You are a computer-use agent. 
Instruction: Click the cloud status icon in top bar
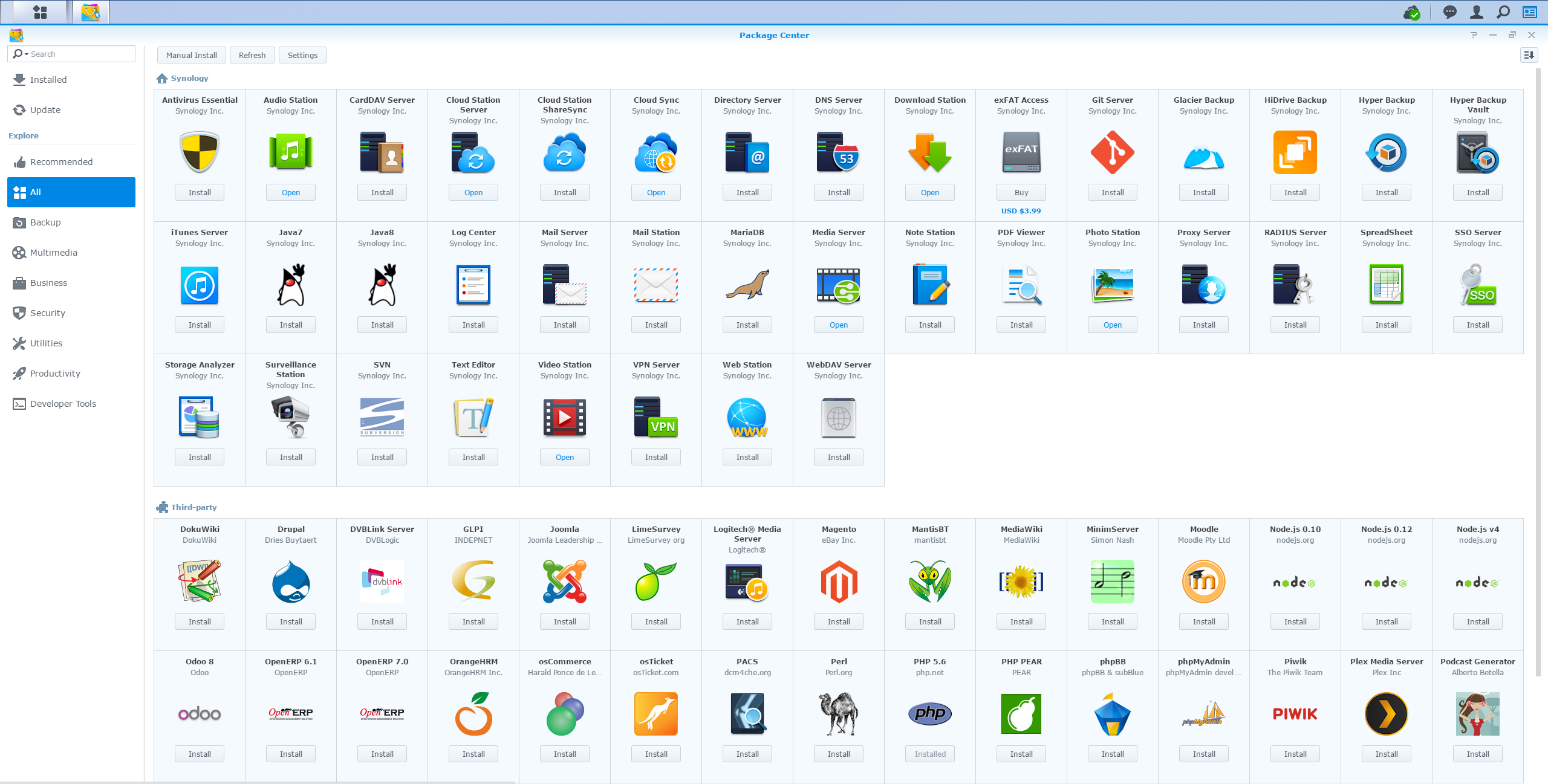point(1411,12)
